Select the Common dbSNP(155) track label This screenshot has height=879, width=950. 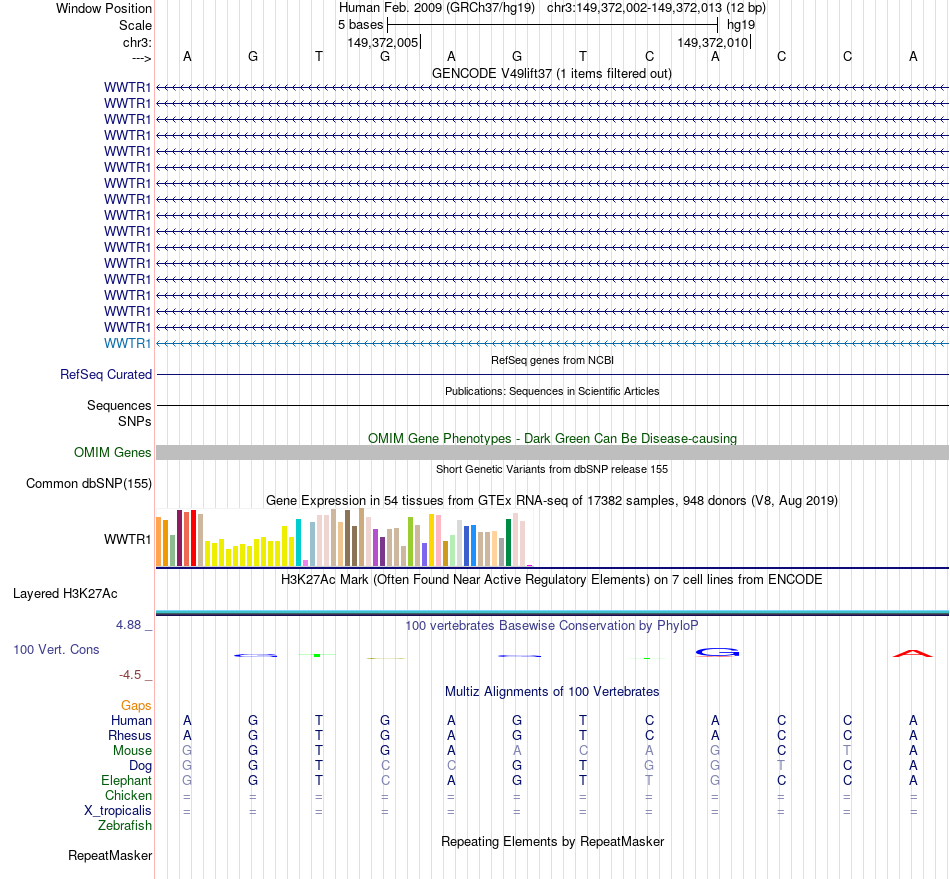pos(88,483)
